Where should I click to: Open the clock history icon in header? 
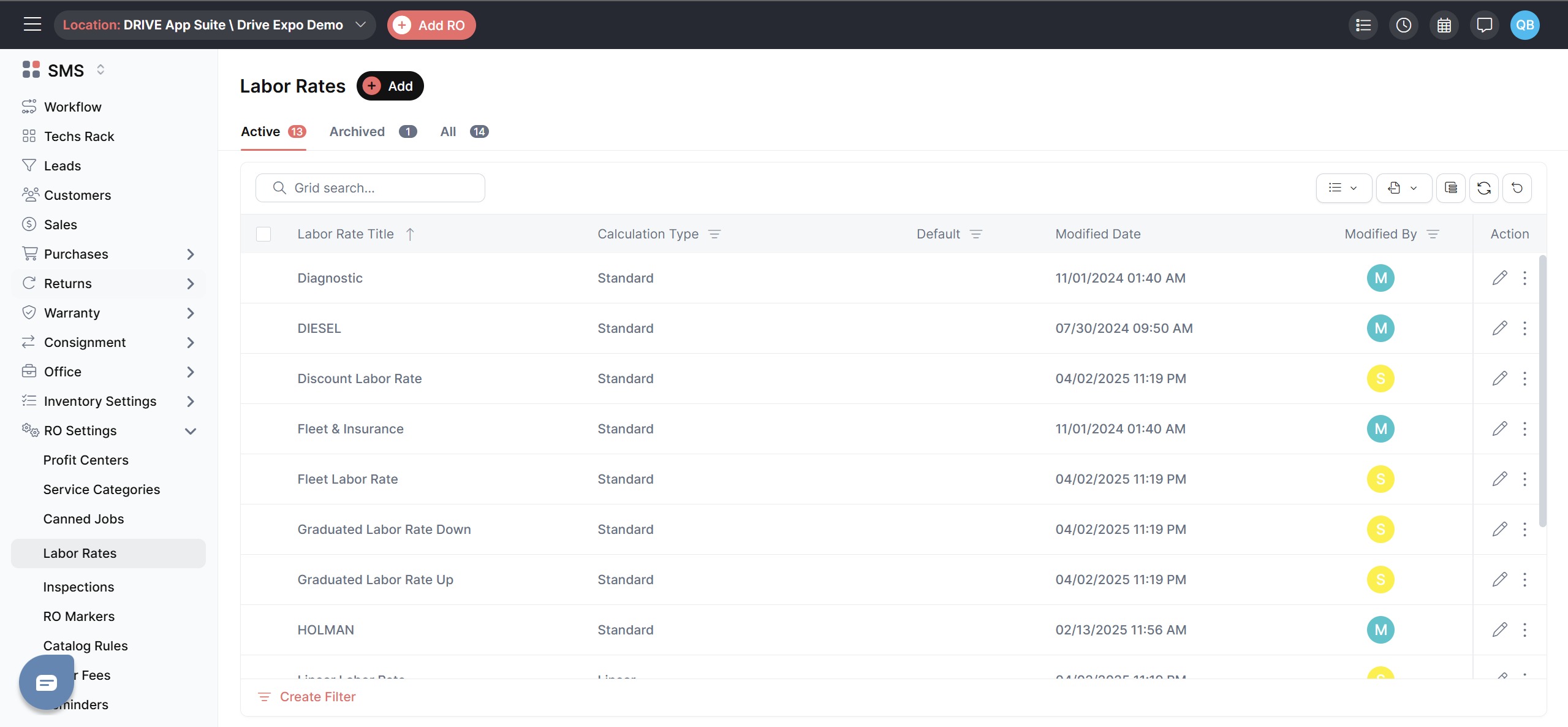click(x=1403, y=25)
